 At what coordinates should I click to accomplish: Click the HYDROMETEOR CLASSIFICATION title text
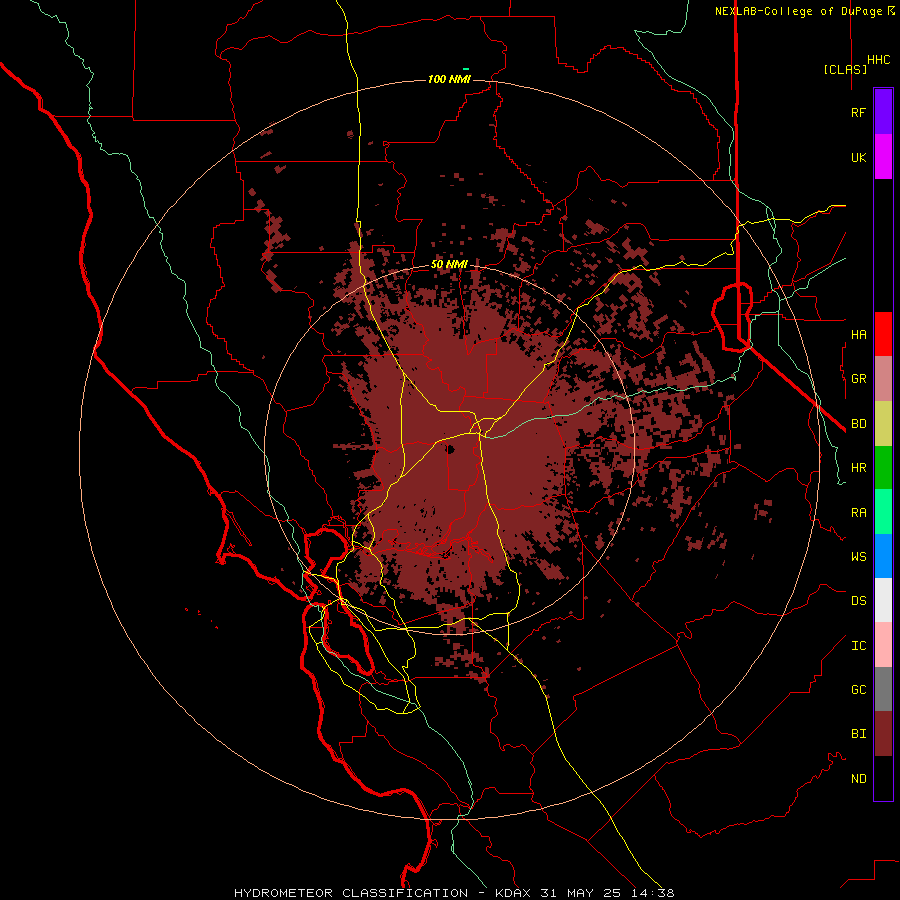click(x=351, y=893)
